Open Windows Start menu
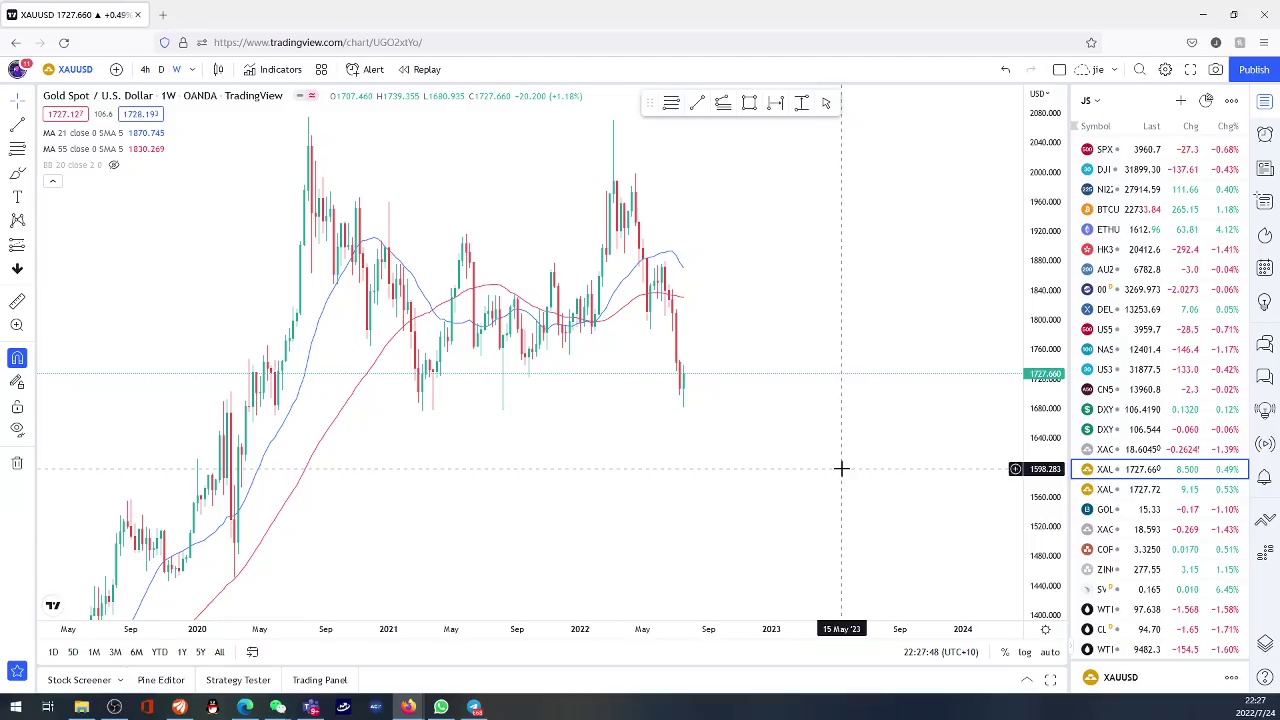The height and width of the screenshot is (720, 1280). tap(15, 708)
